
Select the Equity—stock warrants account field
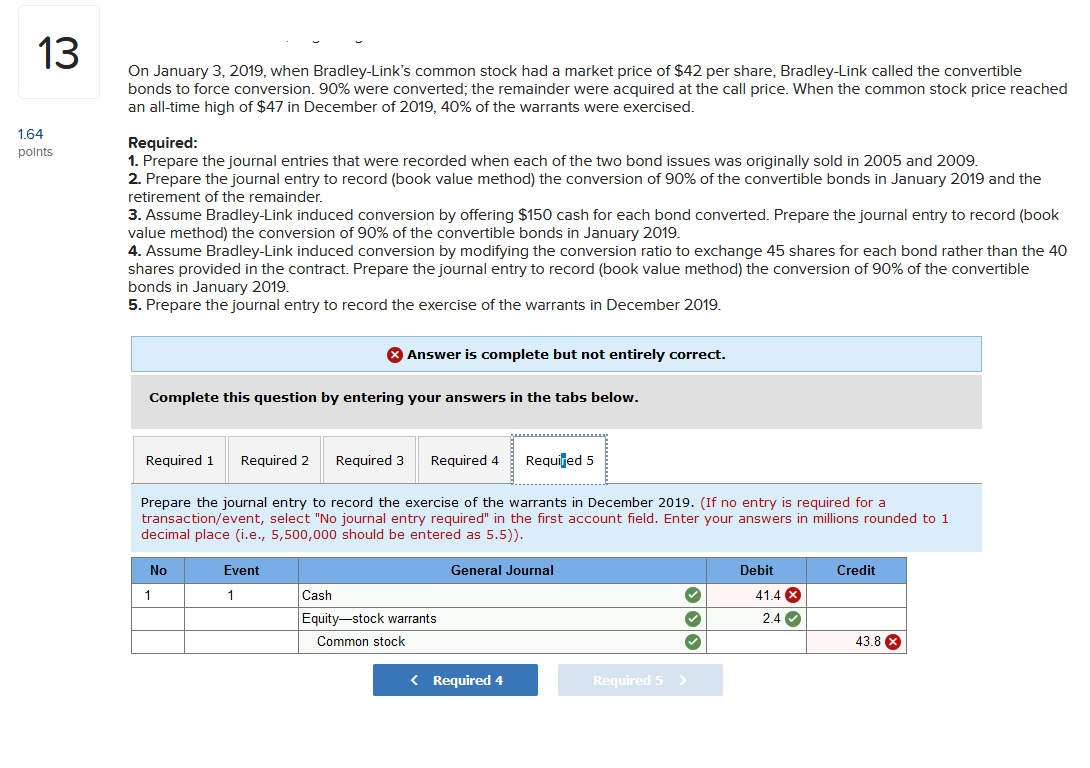[x=503, y=619]
